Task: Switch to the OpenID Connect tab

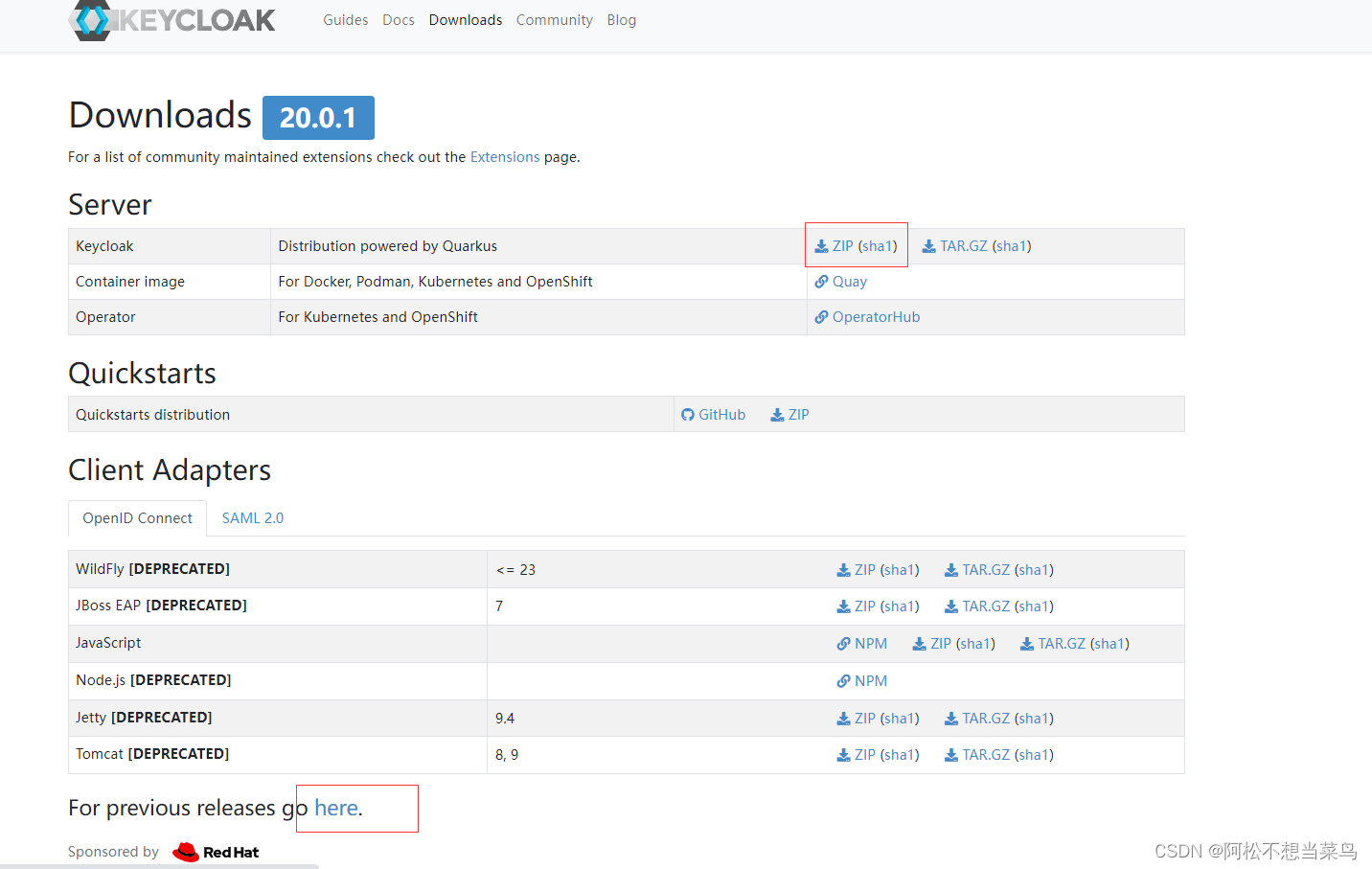Action: (x=137, y=518)
